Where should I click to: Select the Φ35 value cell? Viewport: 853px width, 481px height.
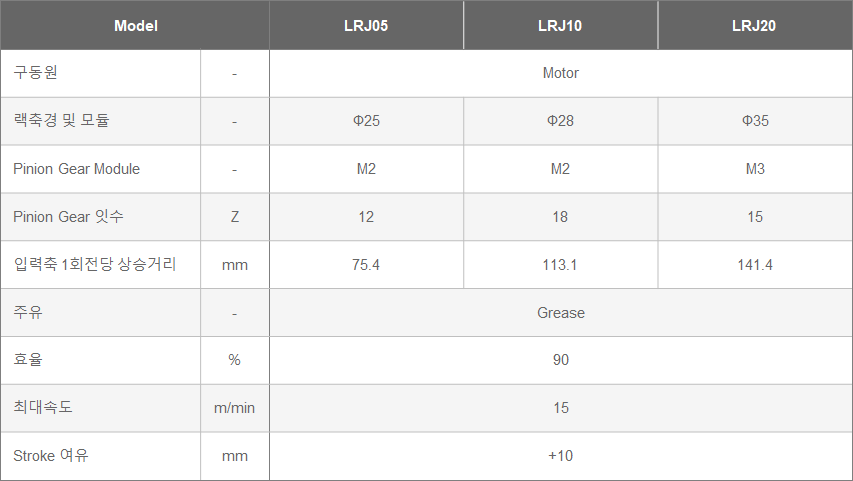click(x=754, y=121)
